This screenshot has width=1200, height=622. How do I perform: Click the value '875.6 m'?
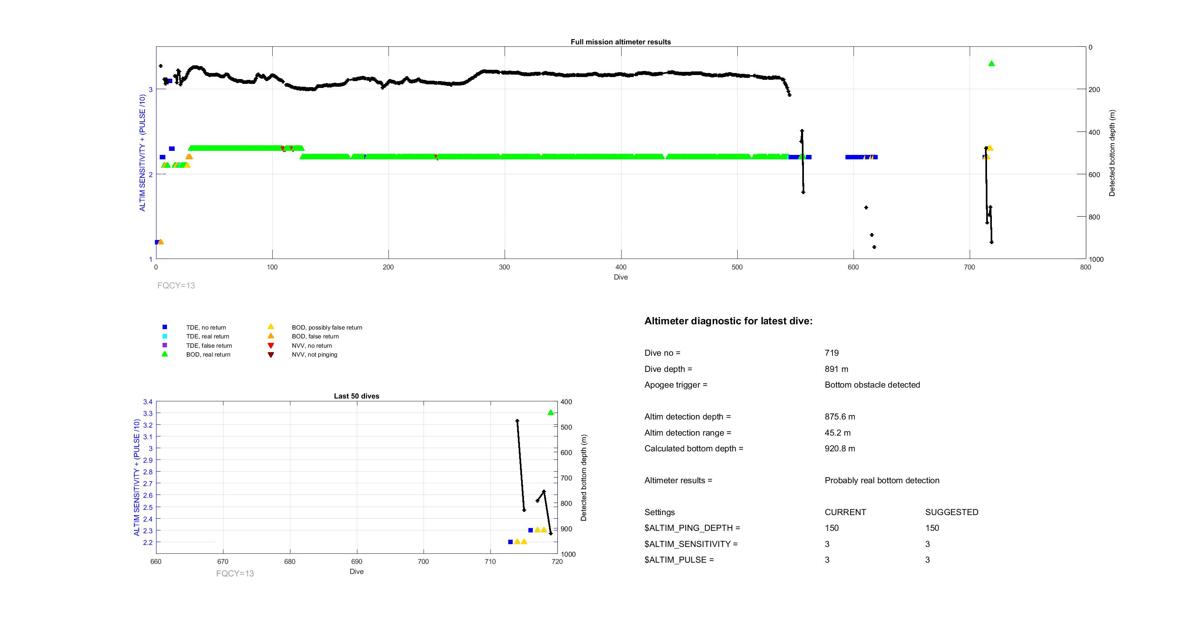(x=840, y=417)
